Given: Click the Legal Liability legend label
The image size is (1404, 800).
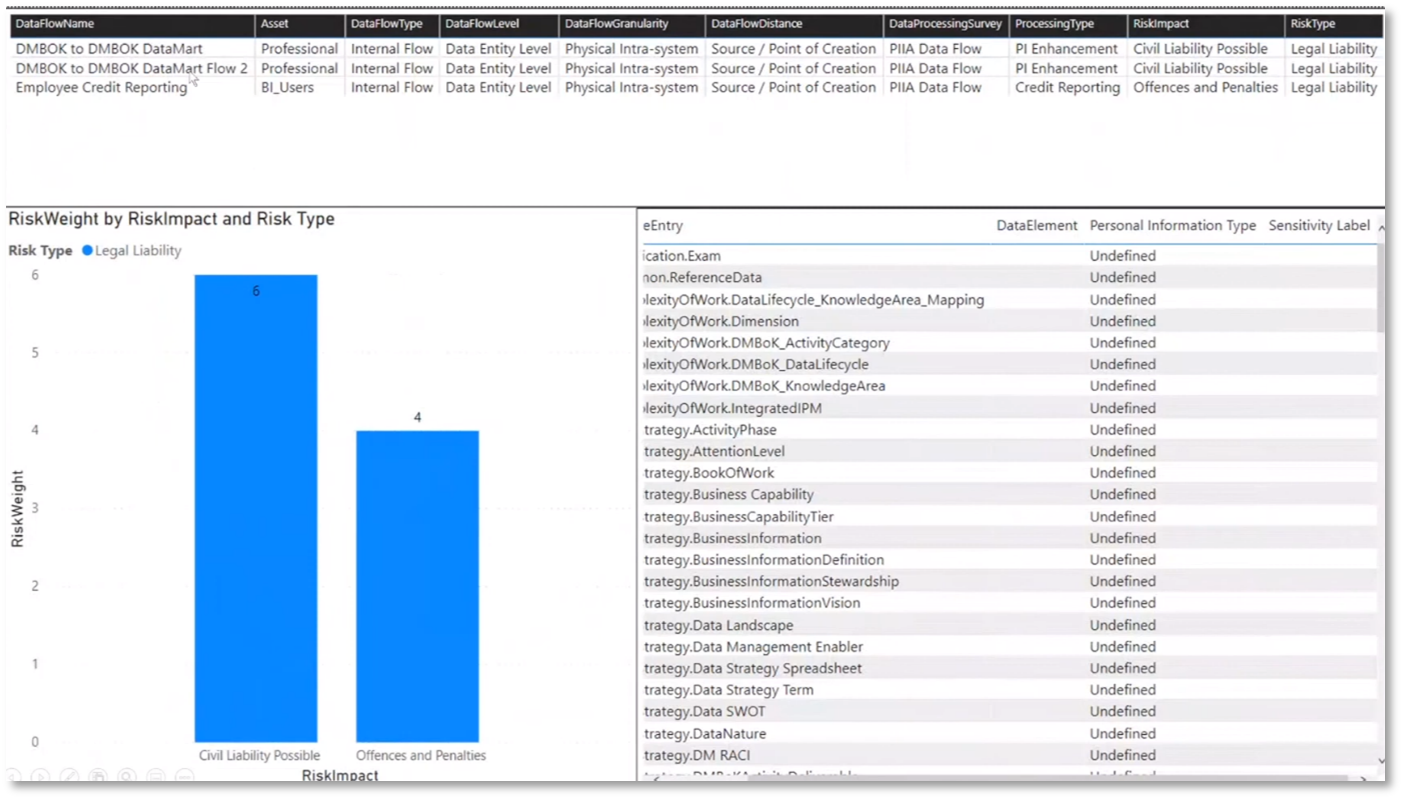Looking at the screenshot, I should click(x=138, y=251).
